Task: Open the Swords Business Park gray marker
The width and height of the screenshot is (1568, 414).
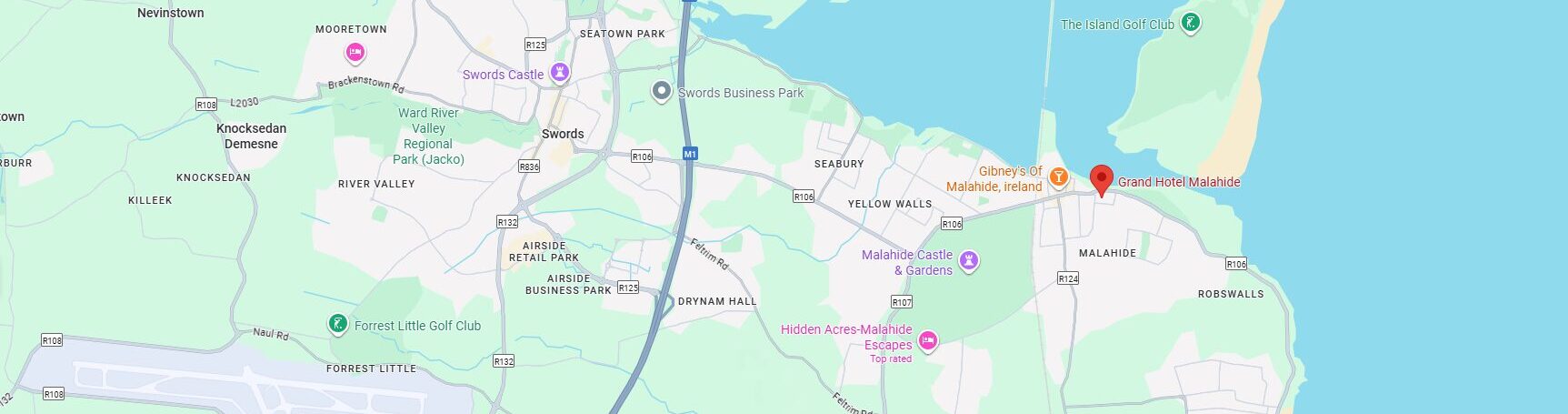Action: 662,91
